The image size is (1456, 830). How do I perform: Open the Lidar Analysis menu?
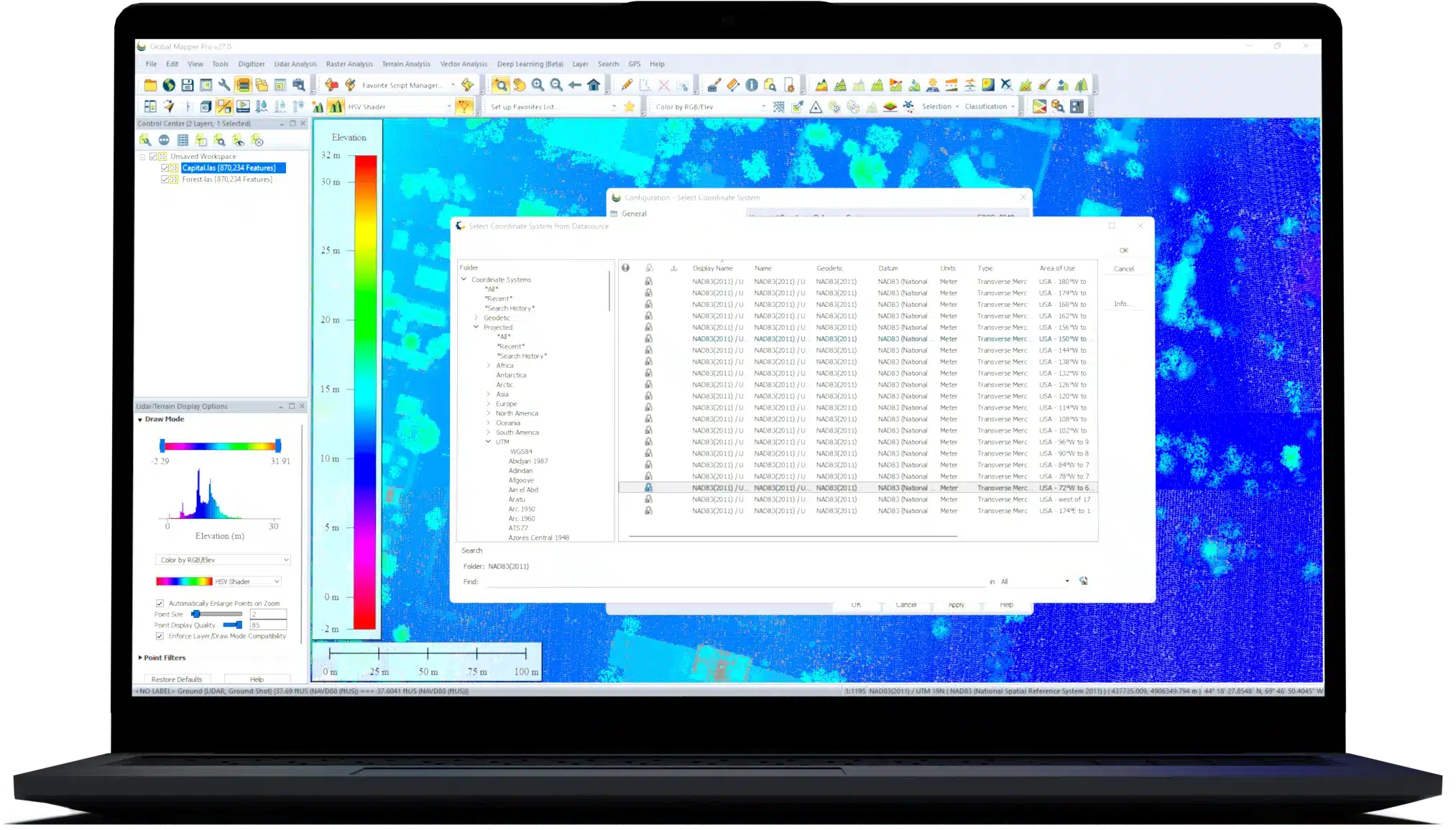[x=295, y=63]
